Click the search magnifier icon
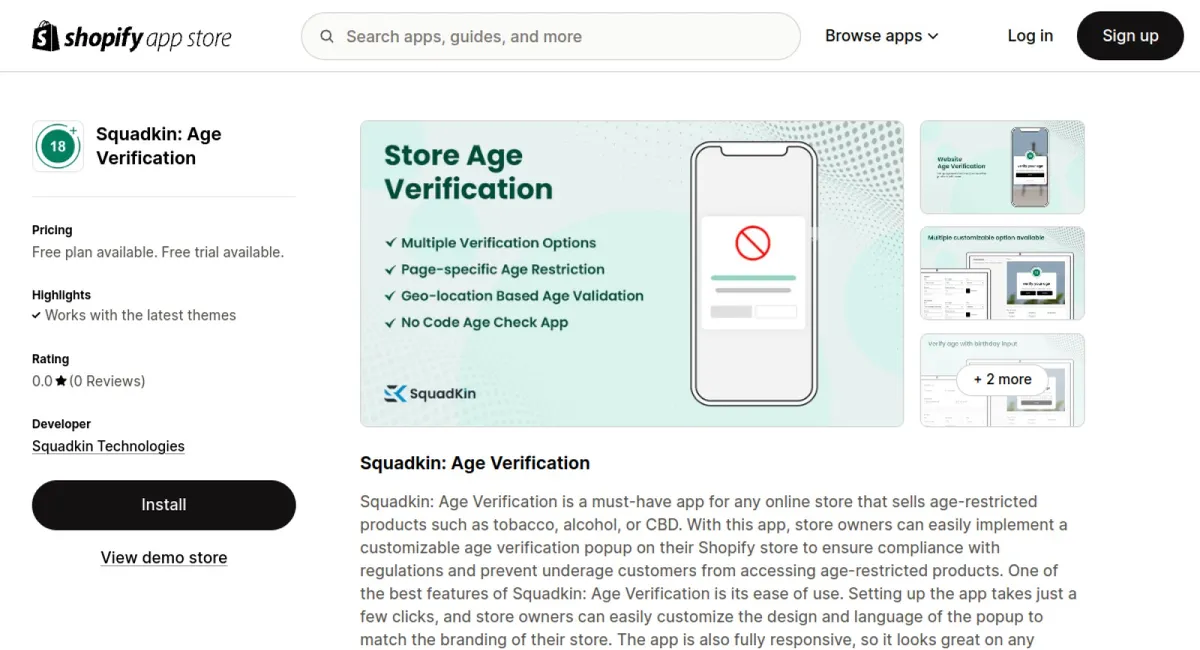This screenshot has width=1200, height=650. (327, 37)
